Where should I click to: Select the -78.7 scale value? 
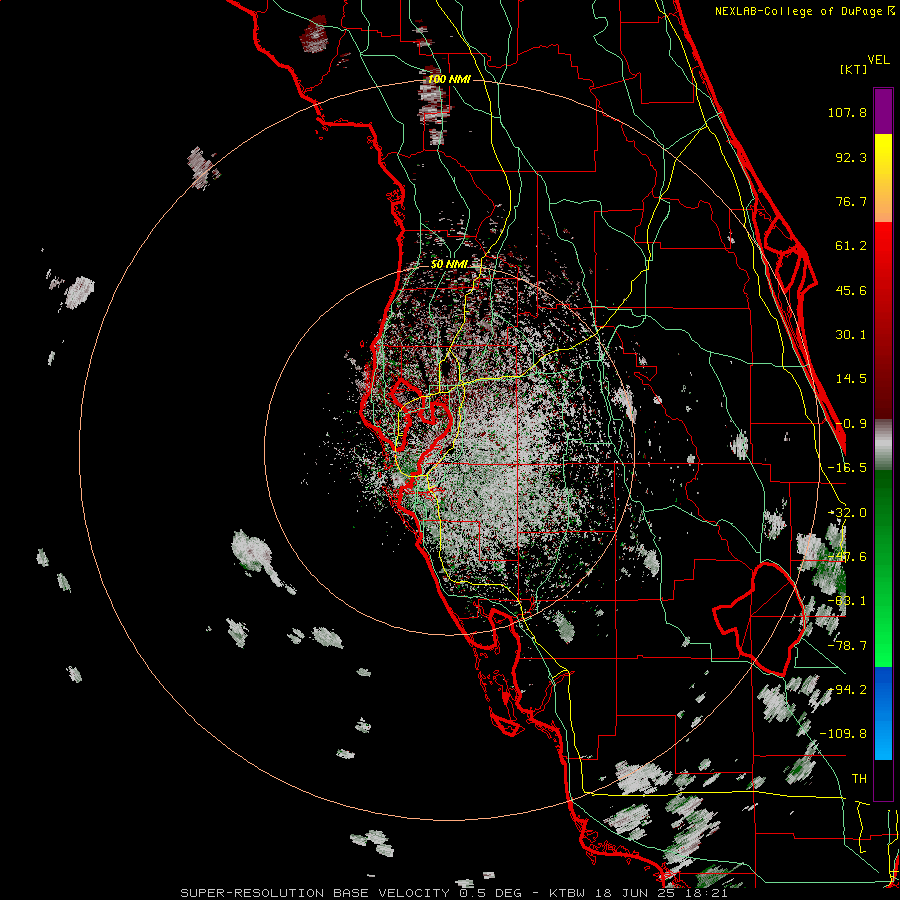(847, 646)
